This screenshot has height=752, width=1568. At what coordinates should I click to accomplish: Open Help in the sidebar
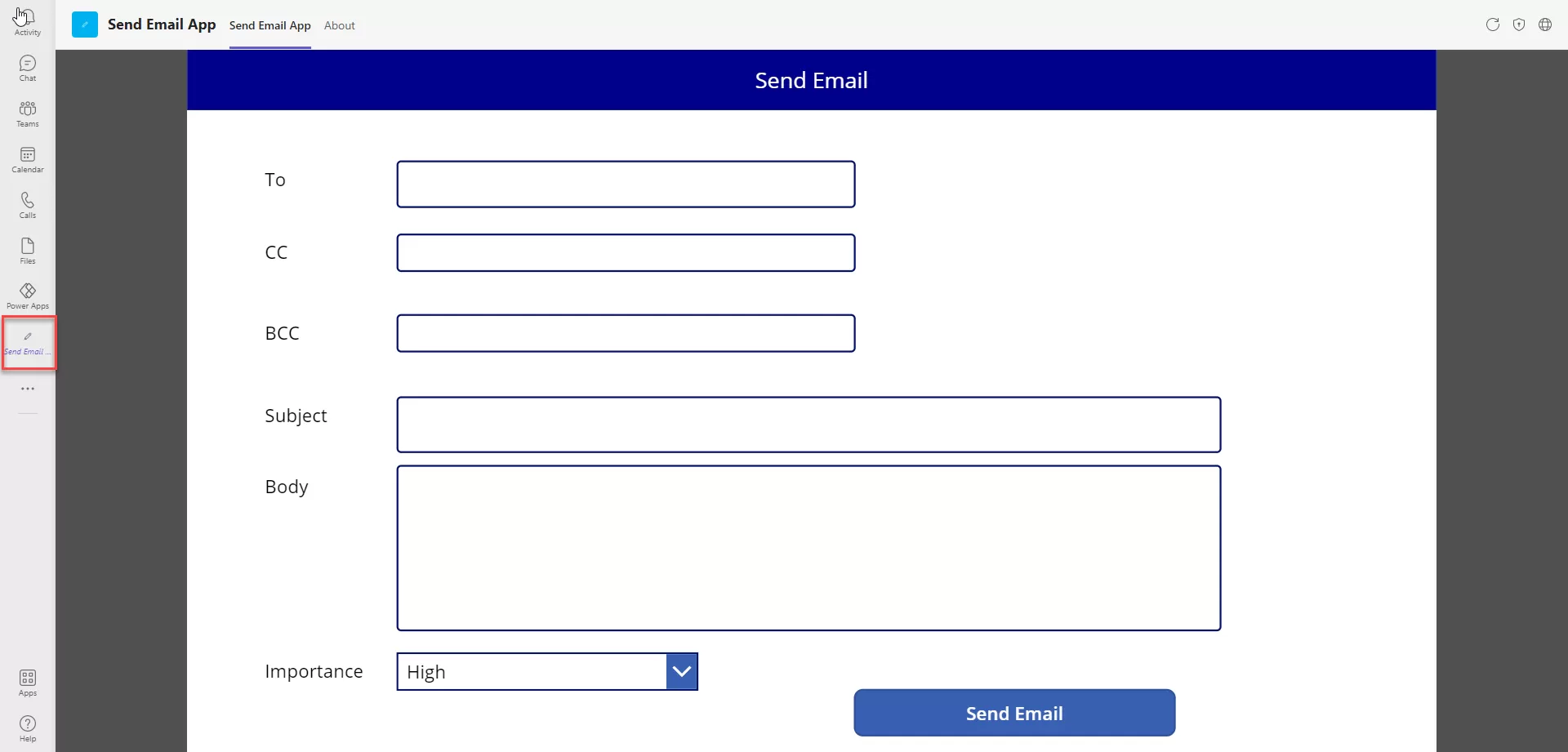[28, 728]
